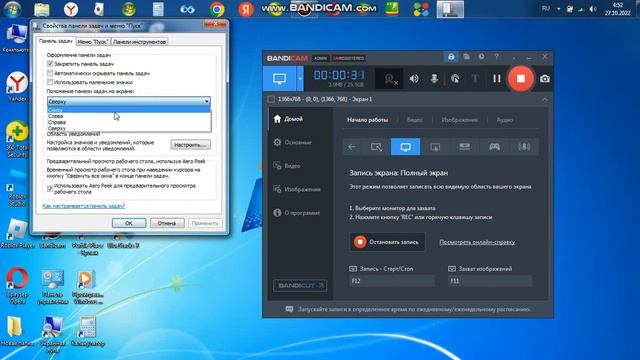Click the blue screen recording mode button
This screenshot has height=360, width=640.
(x=279, y=79)
